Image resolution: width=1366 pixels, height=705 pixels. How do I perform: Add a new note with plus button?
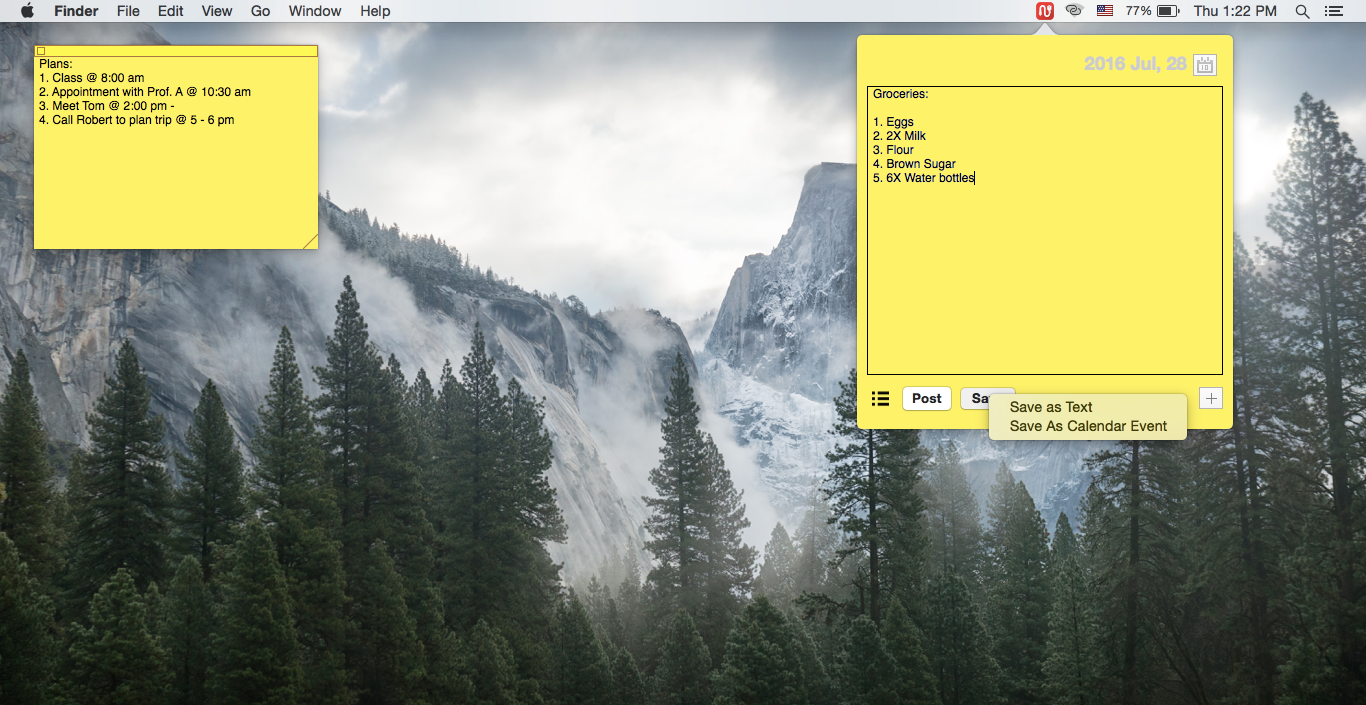click(x=1211, y=399)
